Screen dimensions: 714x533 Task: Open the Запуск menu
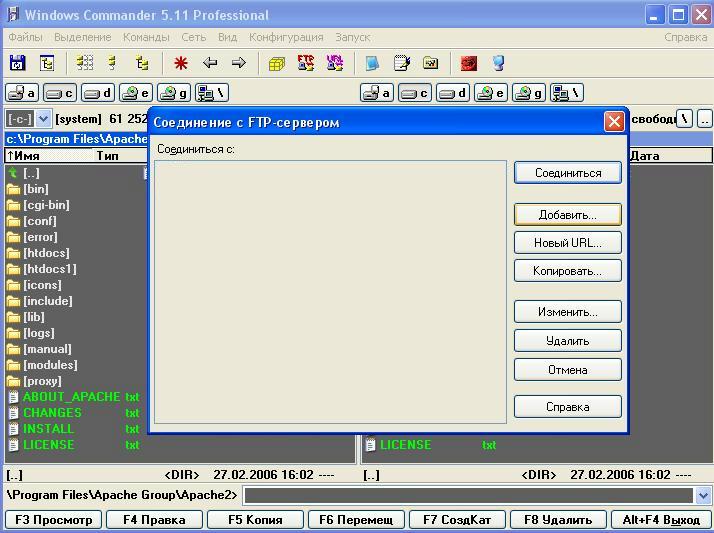pos(352,37)
